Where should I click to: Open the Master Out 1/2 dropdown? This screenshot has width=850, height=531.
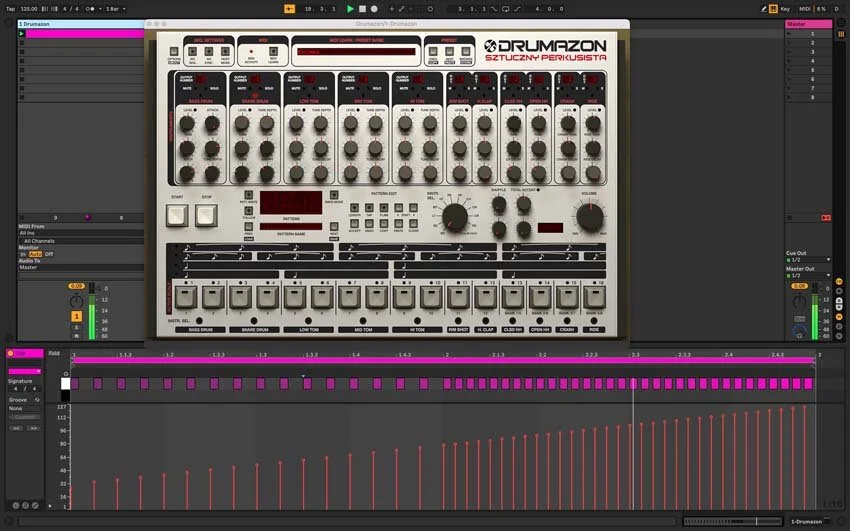(x=808, y=275)
